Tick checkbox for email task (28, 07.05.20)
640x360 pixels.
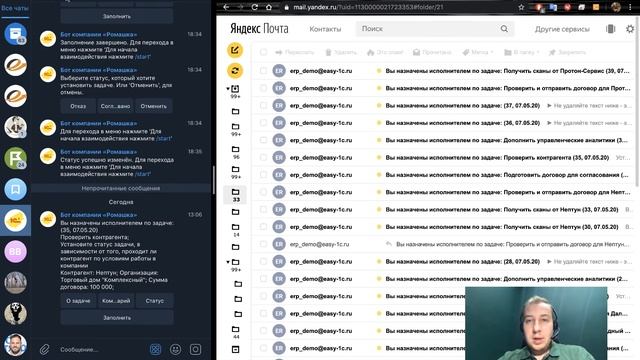(263, 262)
